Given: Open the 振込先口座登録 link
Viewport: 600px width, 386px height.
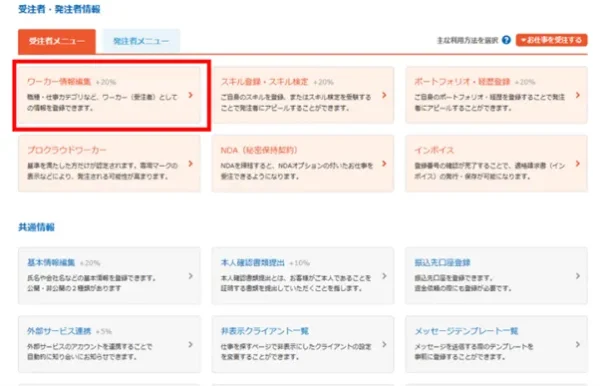Looking at the screenshot, I should 442,262.
